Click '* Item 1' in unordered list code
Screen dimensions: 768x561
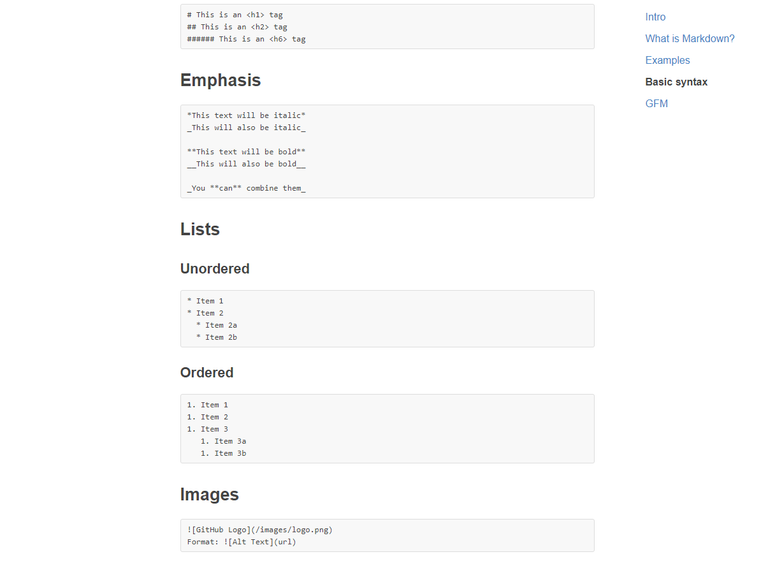(x=205, y=301)
